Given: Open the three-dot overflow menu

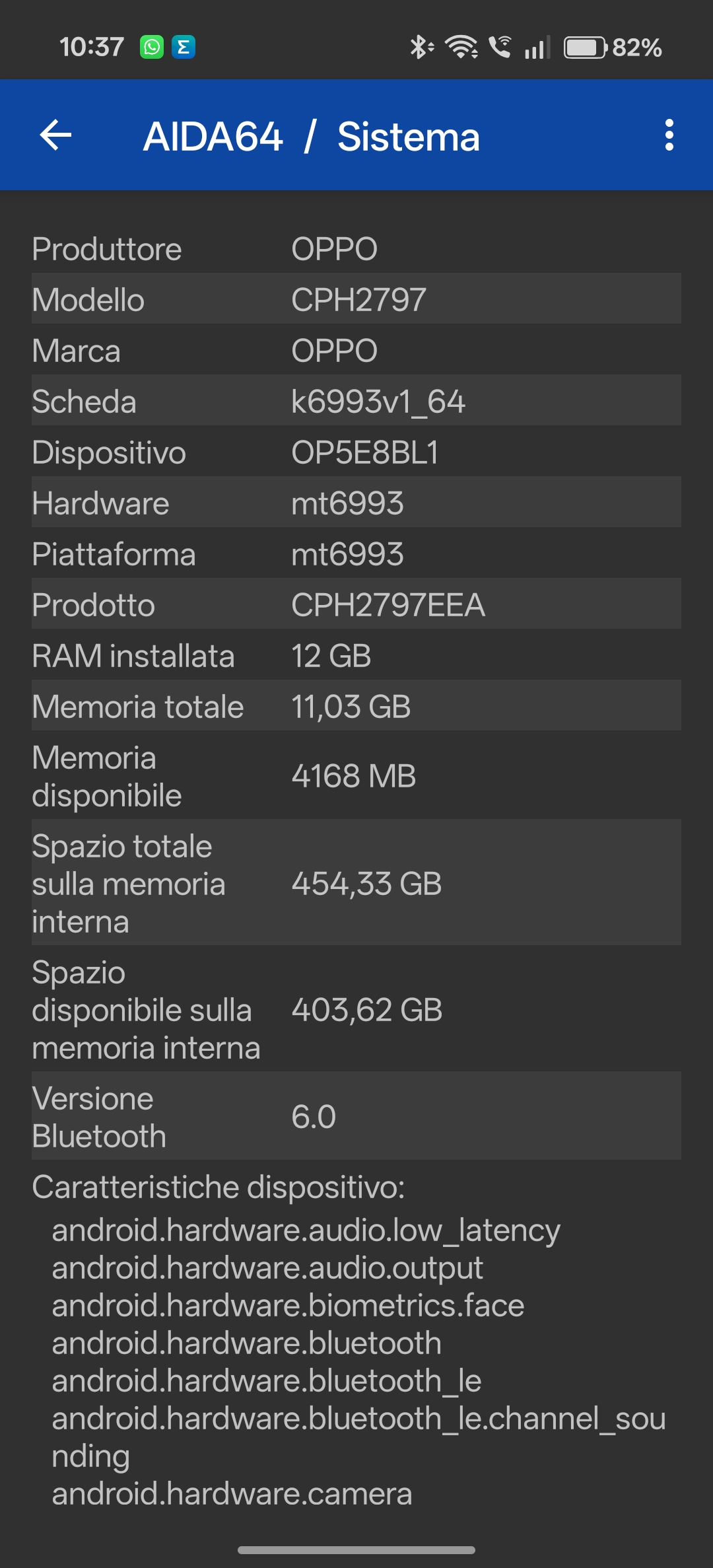Looking at the screenshot, I should (669, 135).
